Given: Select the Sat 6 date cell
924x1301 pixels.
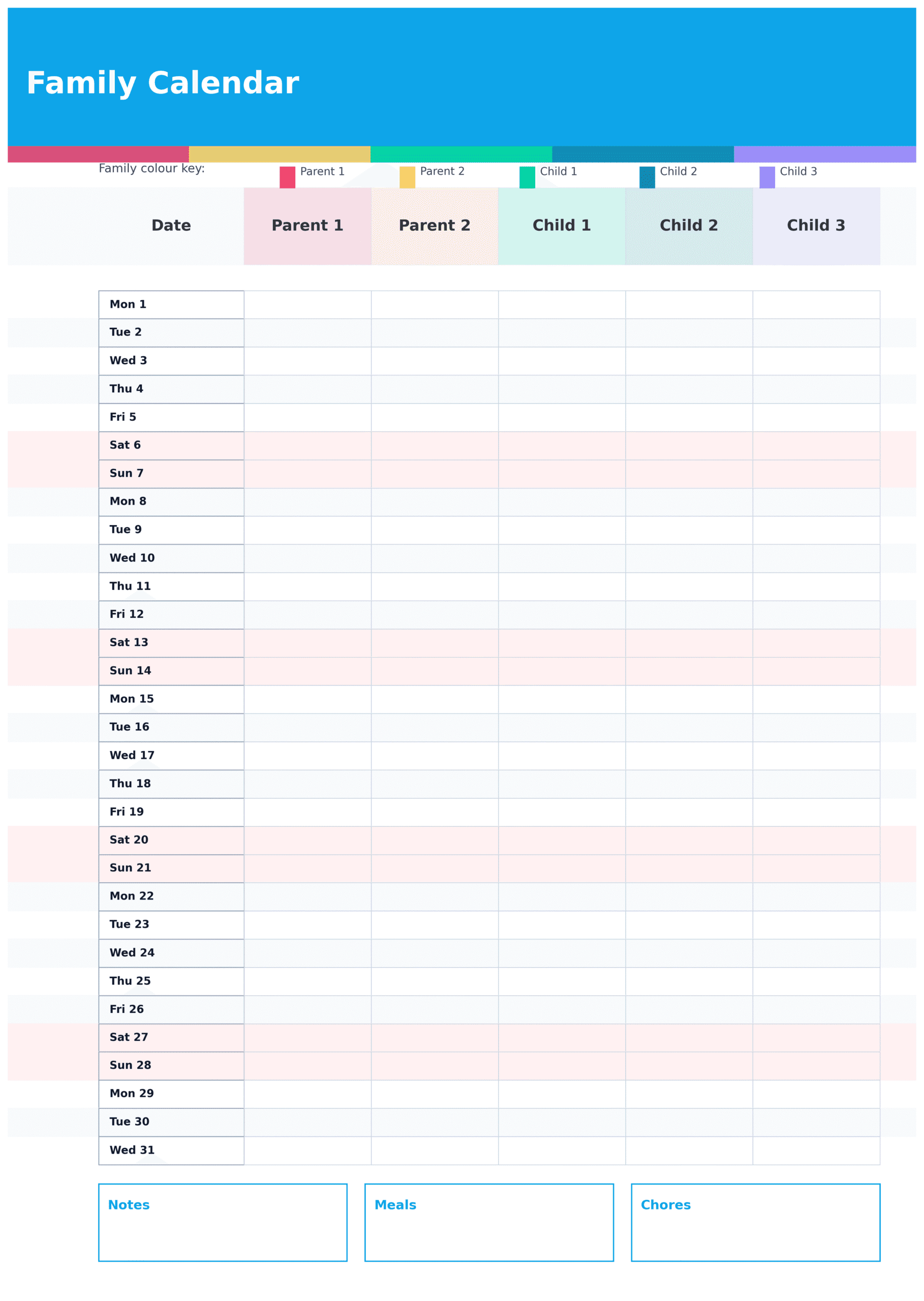Looking at the screenshot, I should (x=171, y=446).
